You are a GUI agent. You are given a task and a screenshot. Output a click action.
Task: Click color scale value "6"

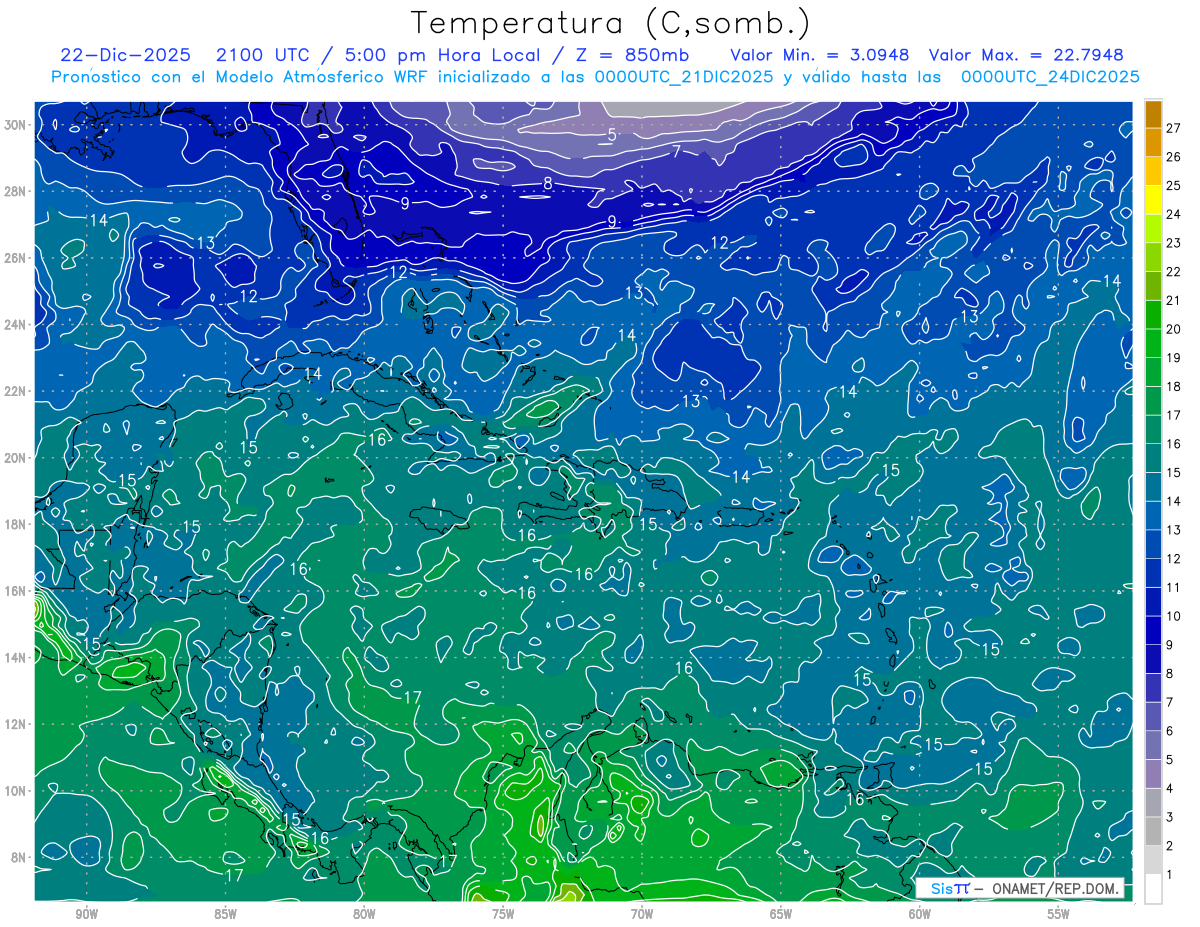1170,731
